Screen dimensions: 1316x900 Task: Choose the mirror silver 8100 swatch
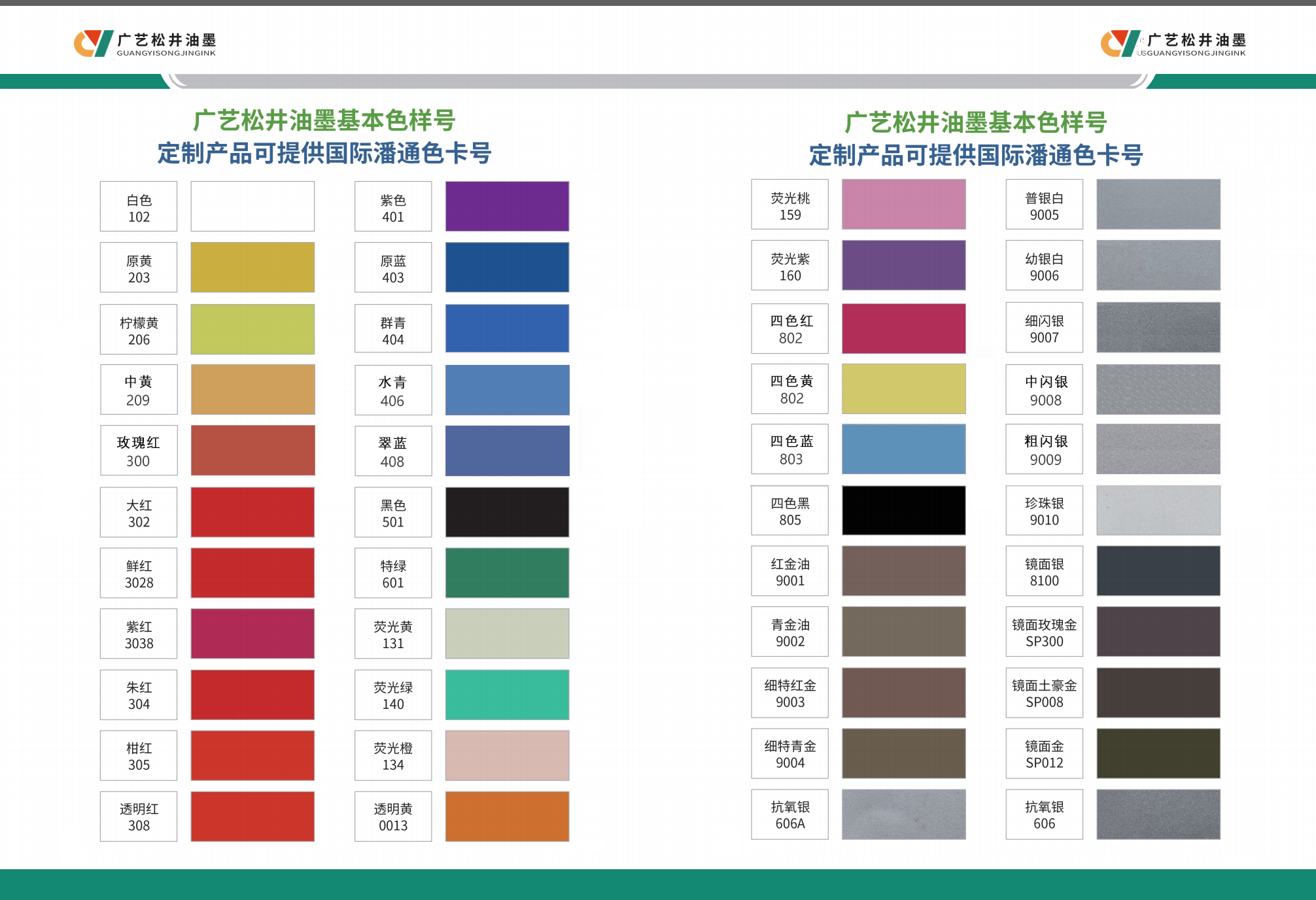1158,570
